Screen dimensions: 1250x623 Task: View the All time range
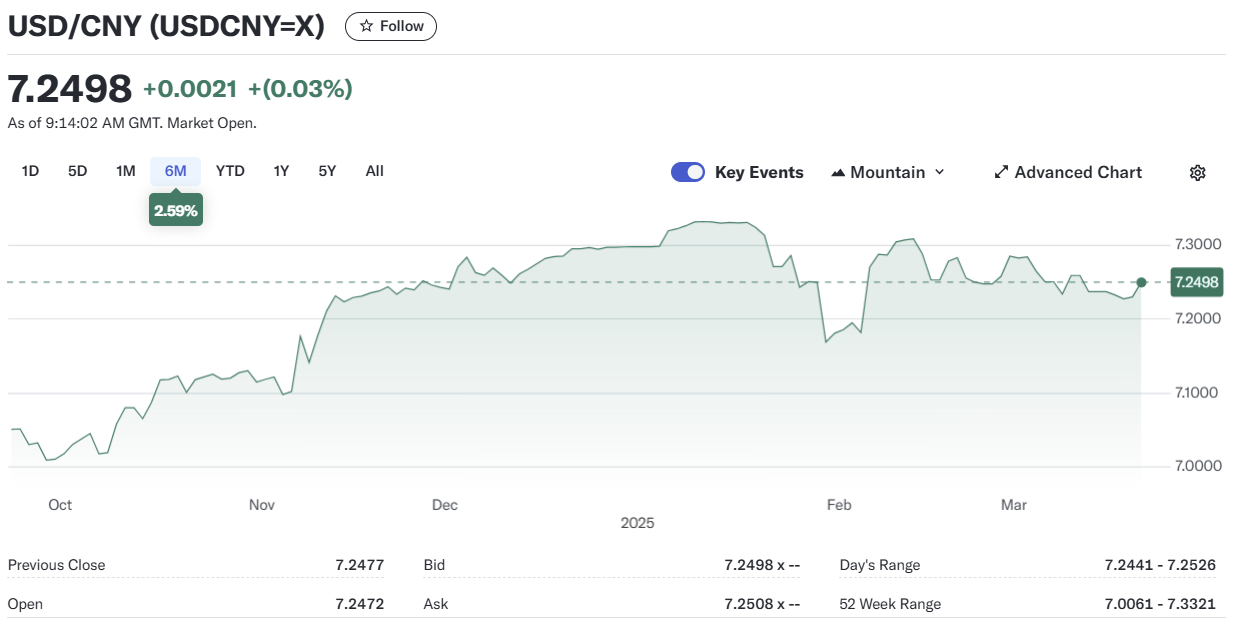374,171
